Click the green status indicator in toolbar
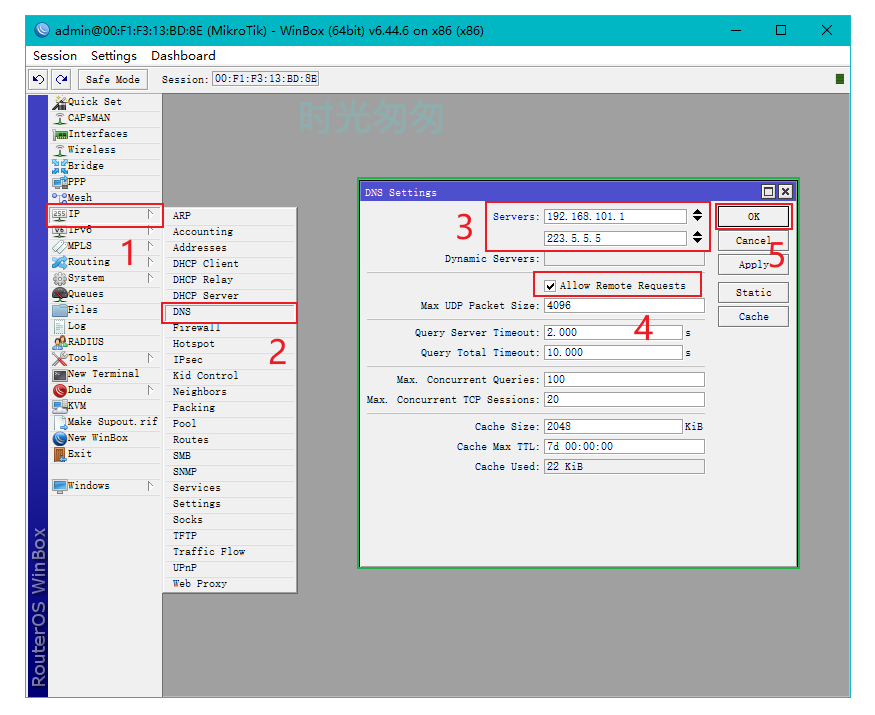875x715 pixels. tap(839, 79)
